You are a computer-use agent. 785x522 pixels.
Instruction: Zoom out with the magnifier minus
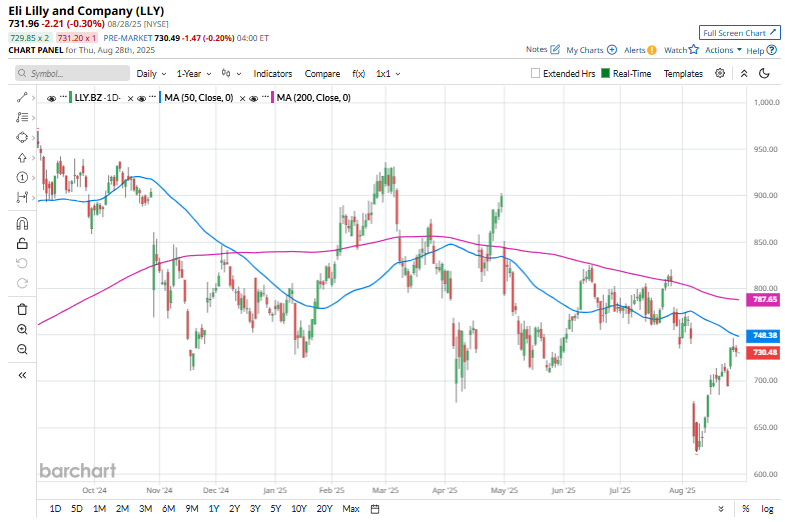click(22, 349)
